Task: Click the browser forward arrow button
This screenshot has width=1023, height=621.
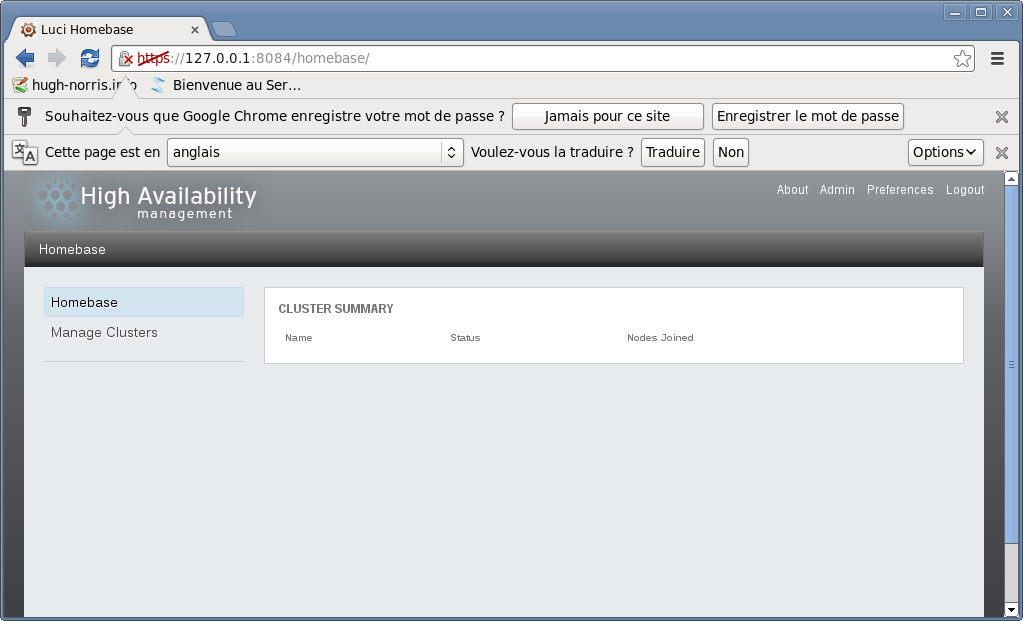Action: [x=57, y=58]
